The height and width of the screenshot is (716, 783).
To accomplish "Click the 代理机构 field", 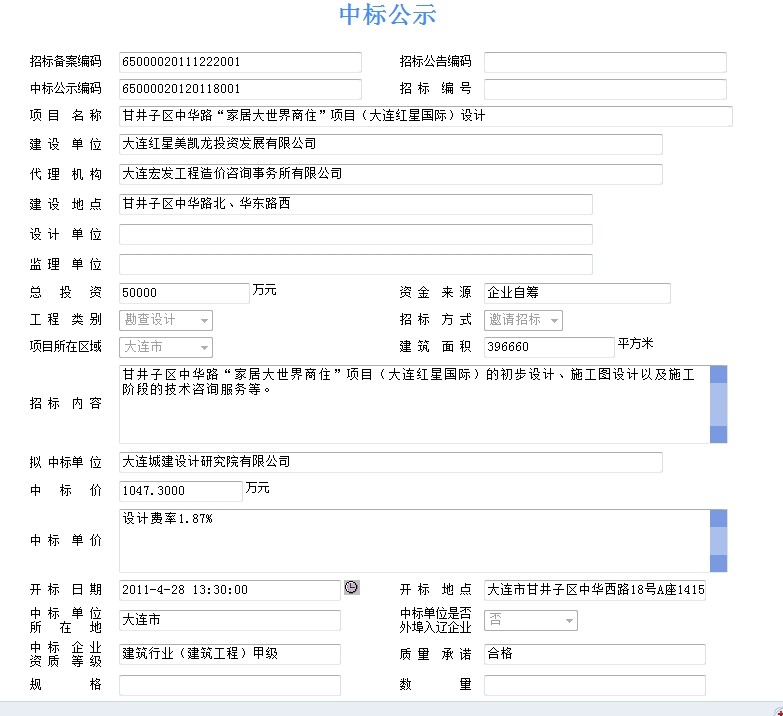I will coord(391,174).
